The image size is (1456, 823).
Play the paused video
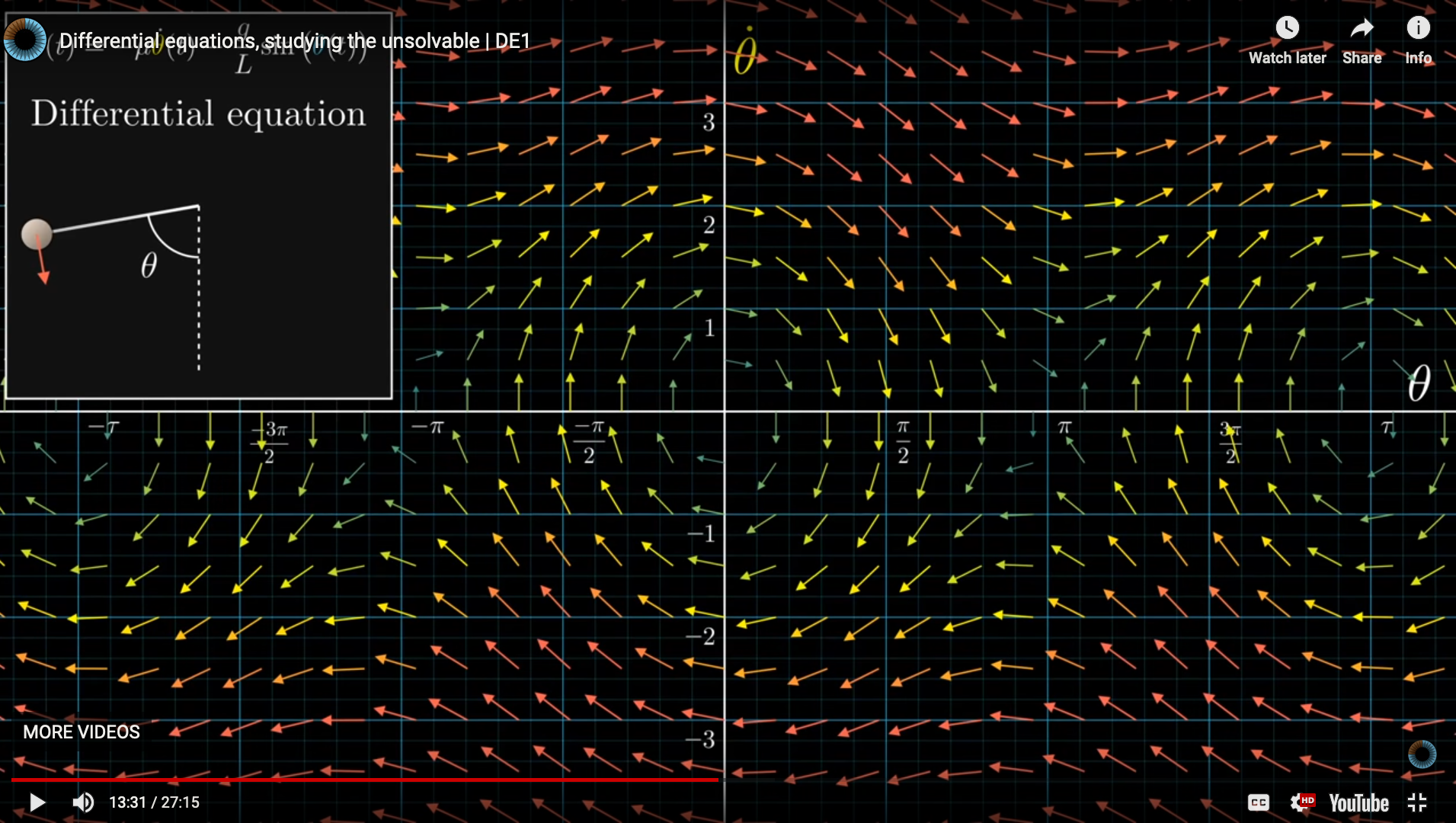[x=37, y=802]
